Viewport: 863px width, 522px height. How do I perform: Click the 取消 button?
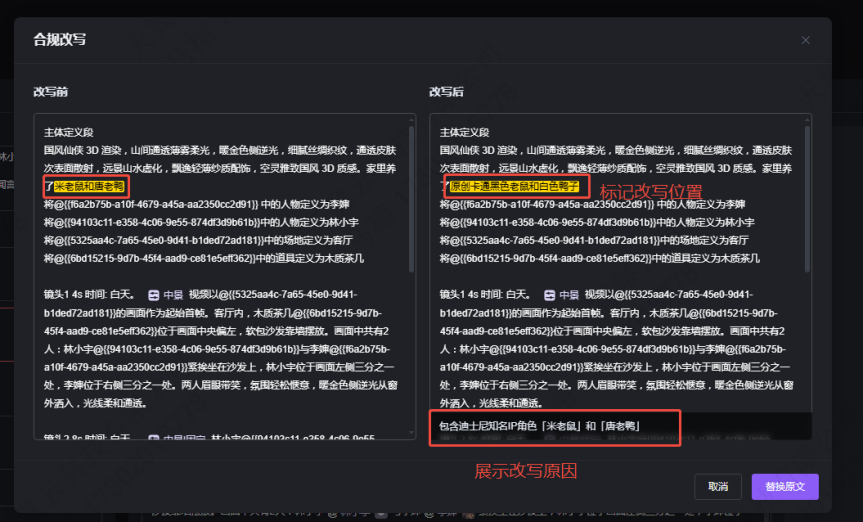pos(718,487)
